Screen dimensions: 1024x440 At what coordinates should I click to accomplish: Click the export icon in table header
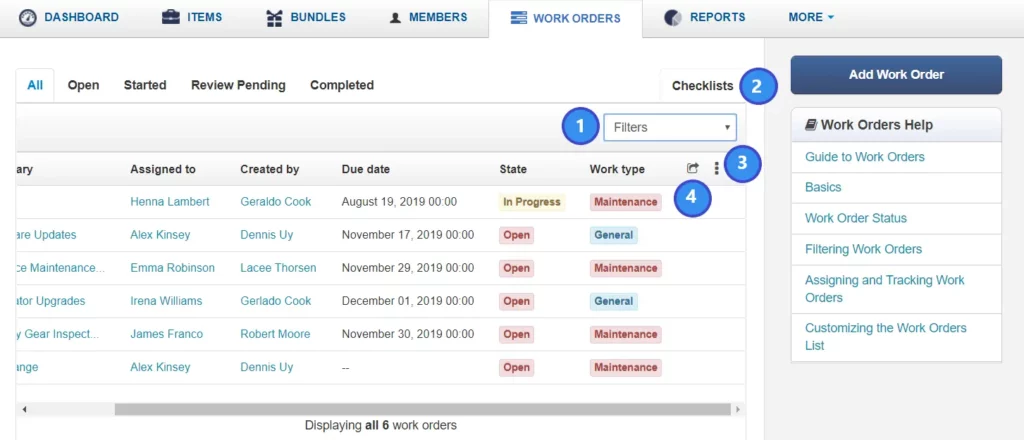point(693,169)
